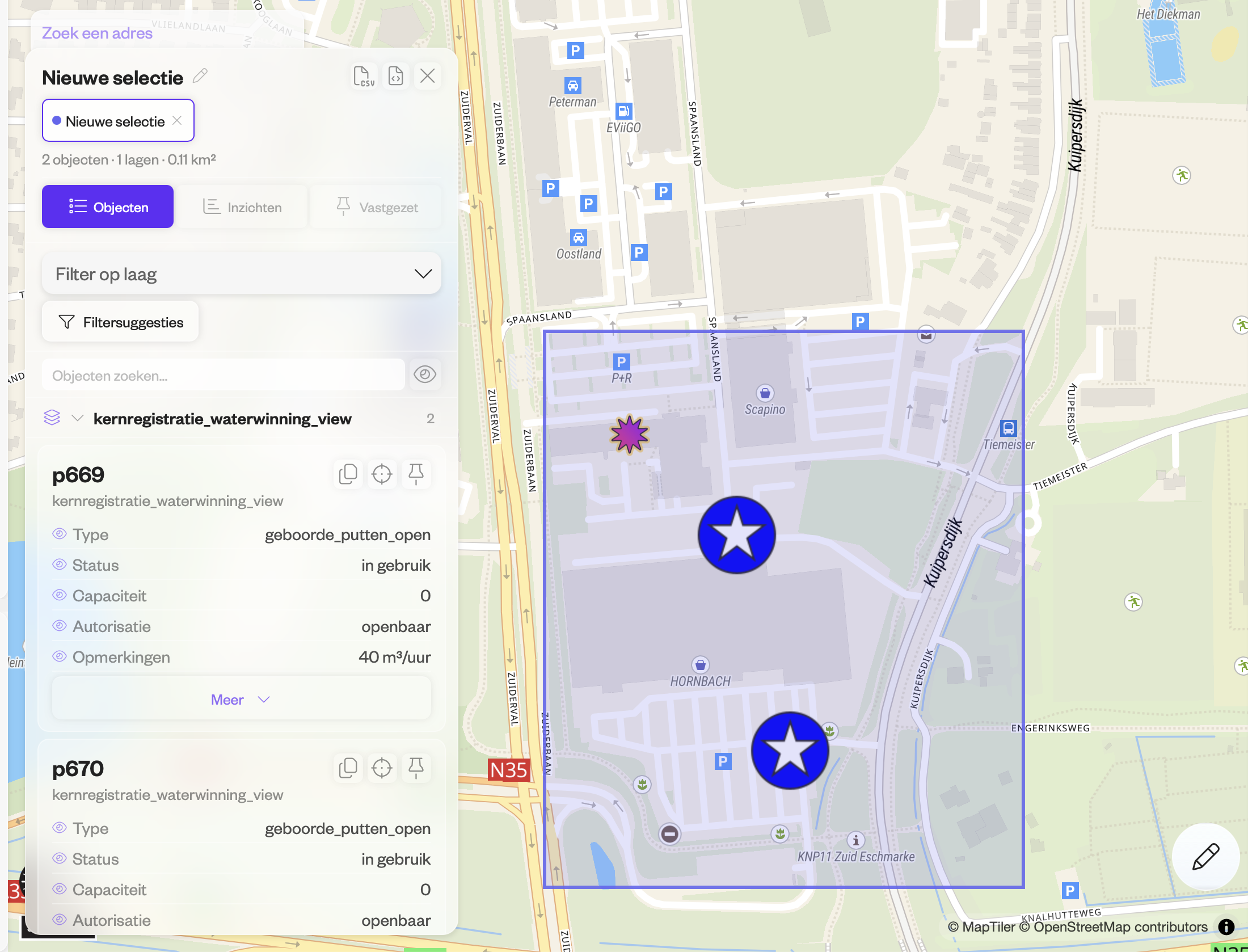Toggle p669 Capaciteit field visibility
The height and width of the screenshot is (952, 1248).
coord(60,595)
